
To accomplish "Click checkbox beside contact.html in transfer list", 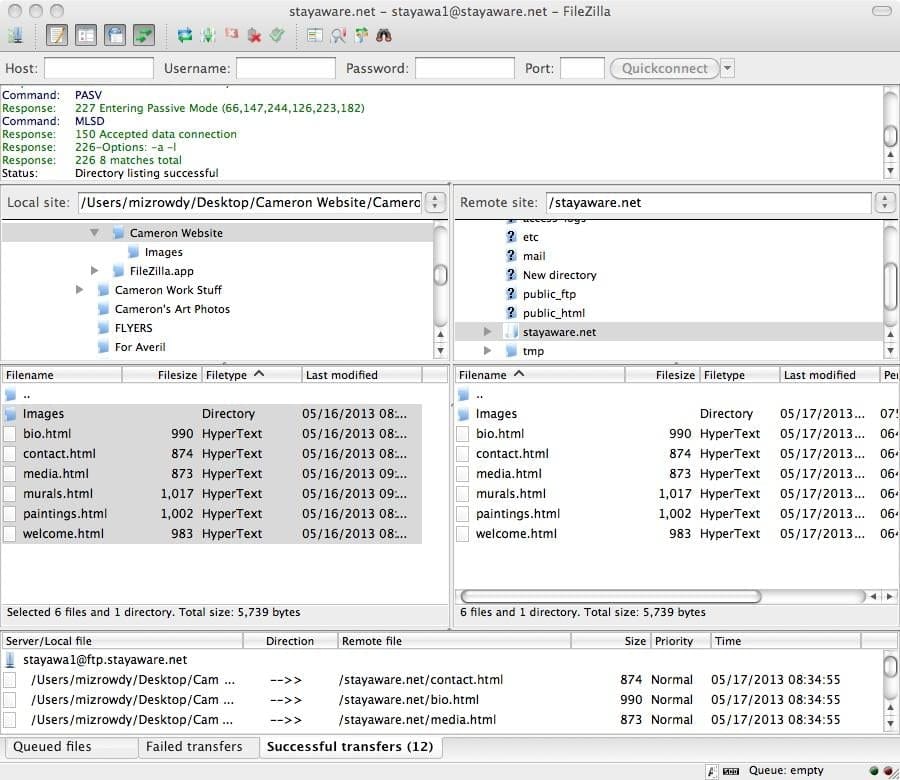I will point(10,680).
